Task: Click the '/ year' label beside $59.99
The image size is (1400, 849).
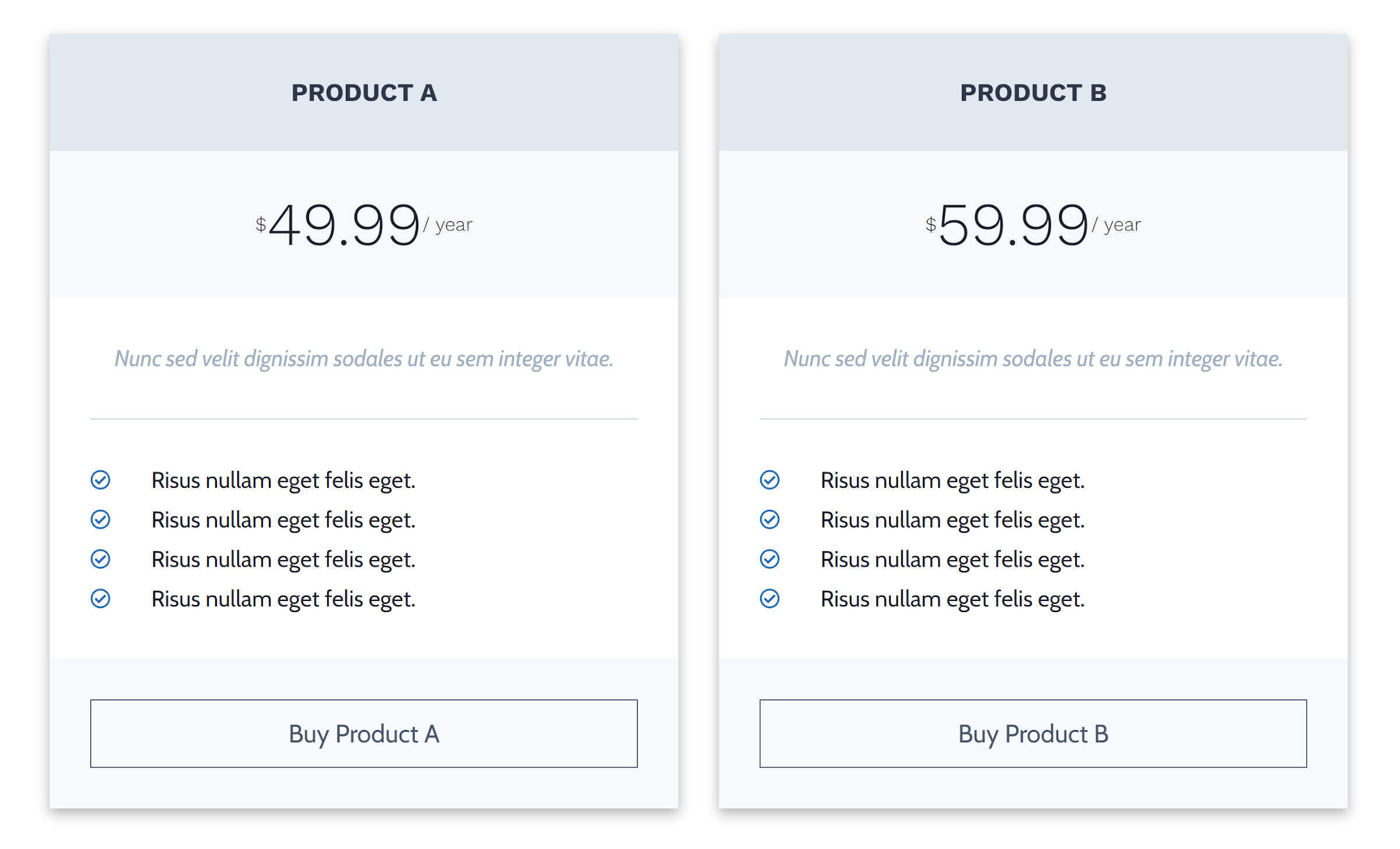Action: coord(1116,225)
